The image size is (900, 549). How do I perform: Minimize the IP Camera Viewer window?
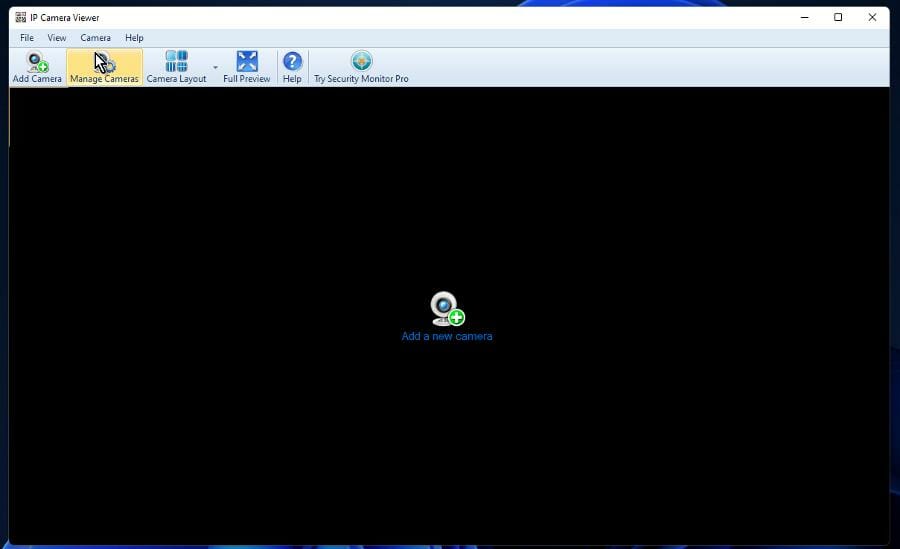[804, 17]
